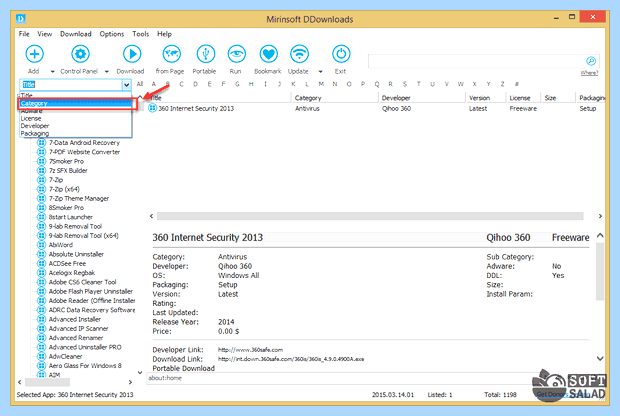Sort by the License column header
Image resolution: width=620 pixels, height=416 pixels.
click(524, 98)
